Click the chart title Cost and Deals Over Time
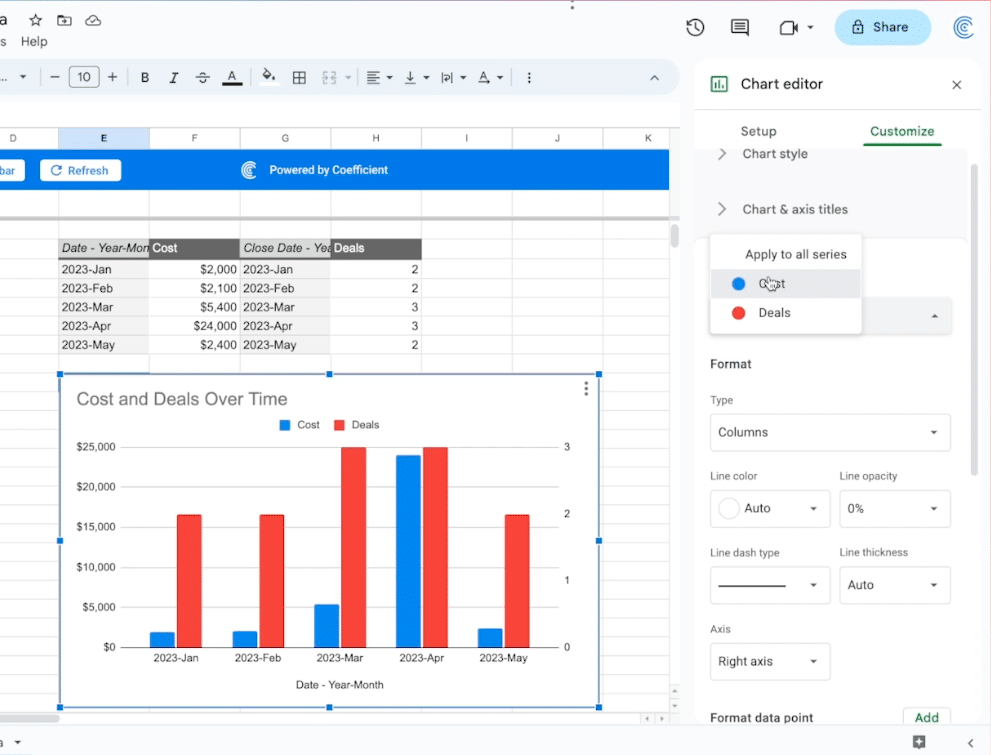The image size is (991, 755). pos(182,399)
